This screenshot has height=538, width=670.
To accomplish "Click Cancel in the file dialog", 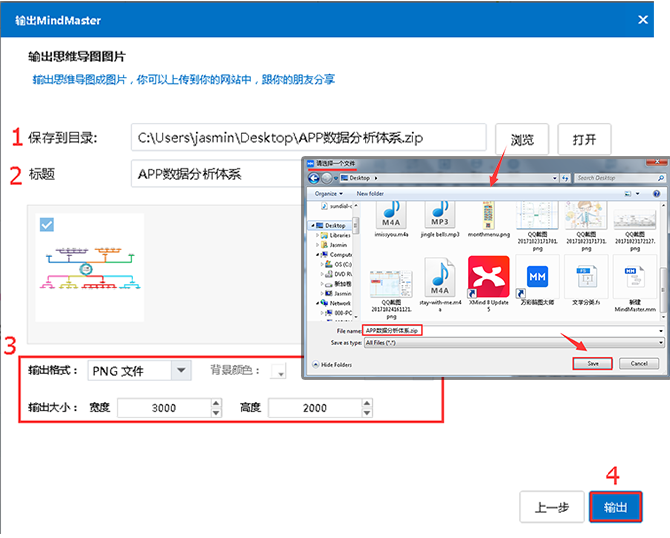I will pos(639,364).
